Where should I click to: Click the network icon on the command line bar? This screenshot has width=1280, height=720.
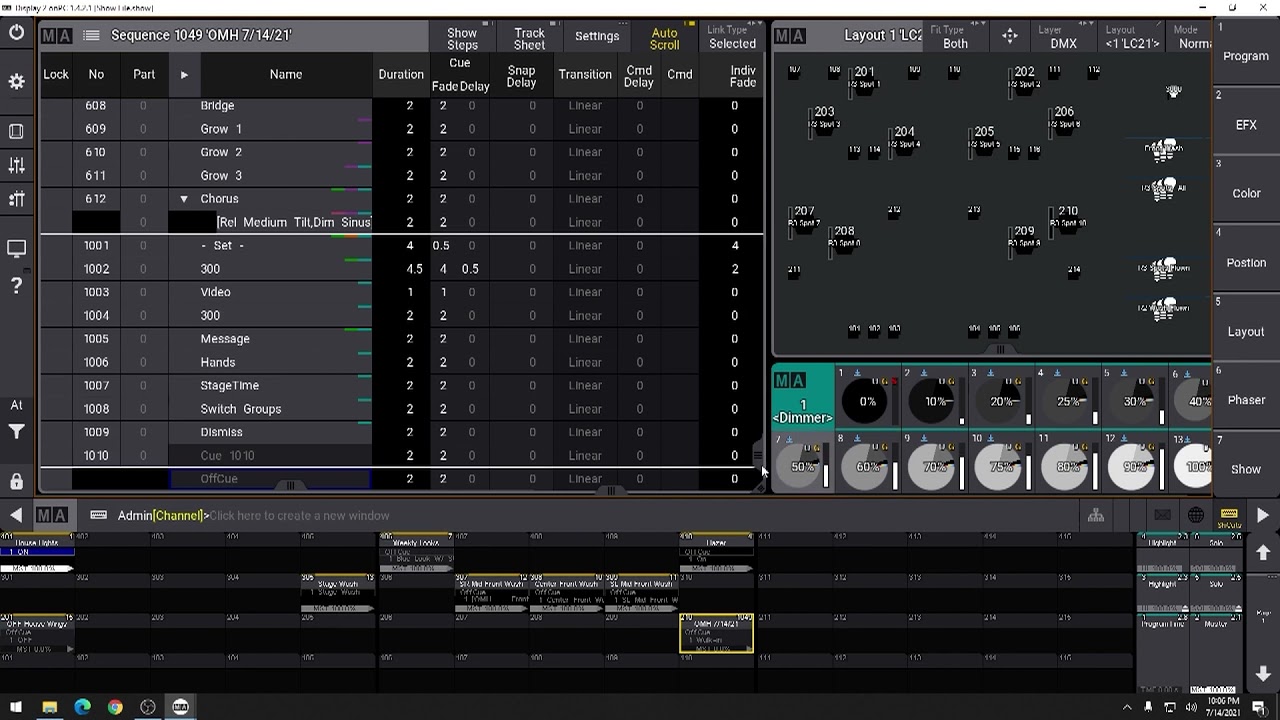1096,515
